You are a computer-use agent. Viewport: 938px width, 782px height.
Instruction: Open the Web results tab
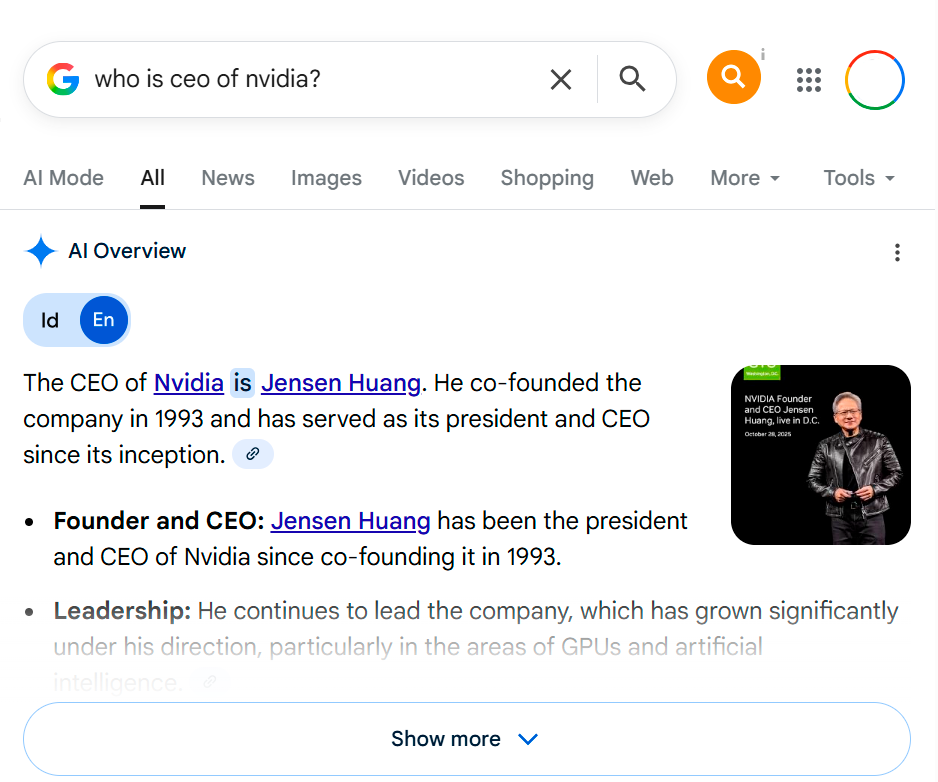pyautogui.click(x=652, y=178)
